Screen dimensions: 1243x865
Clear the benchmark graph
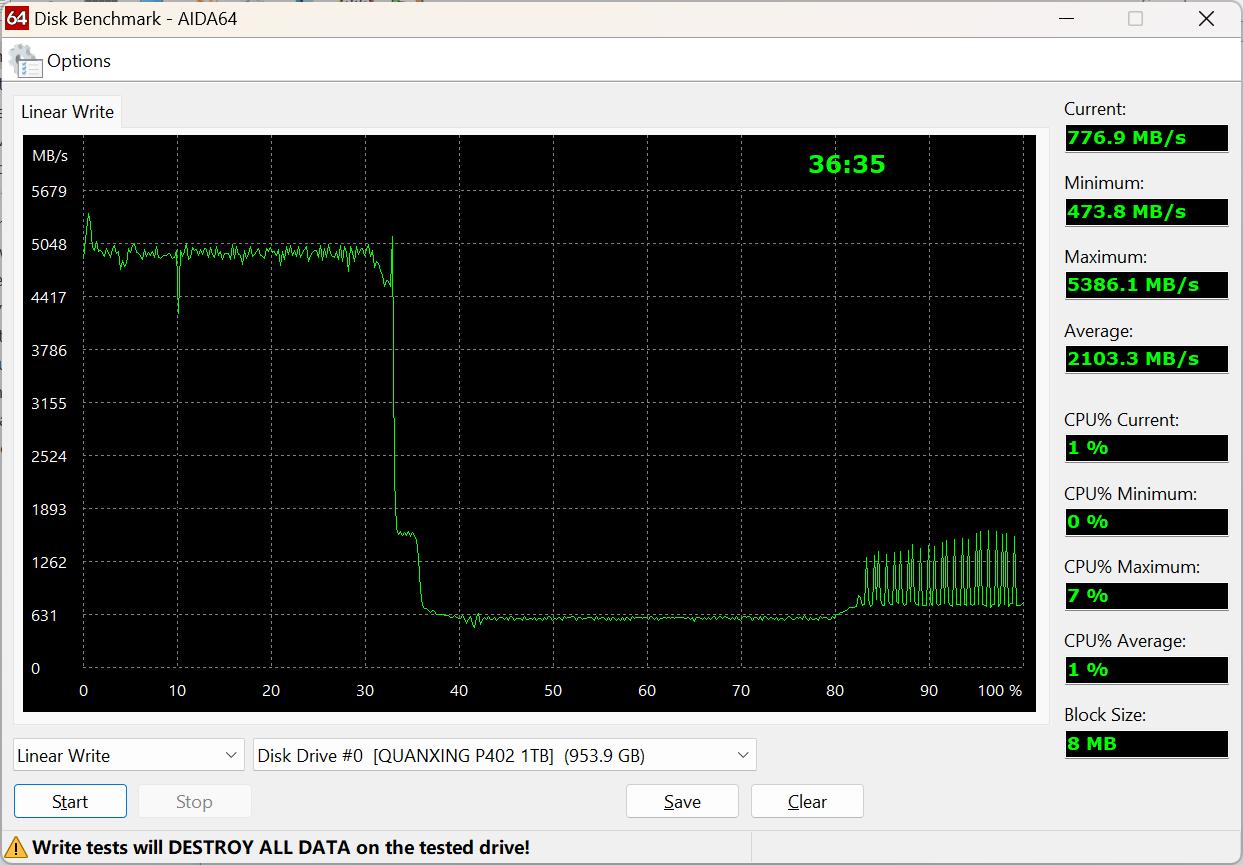(x=807, y=801)
